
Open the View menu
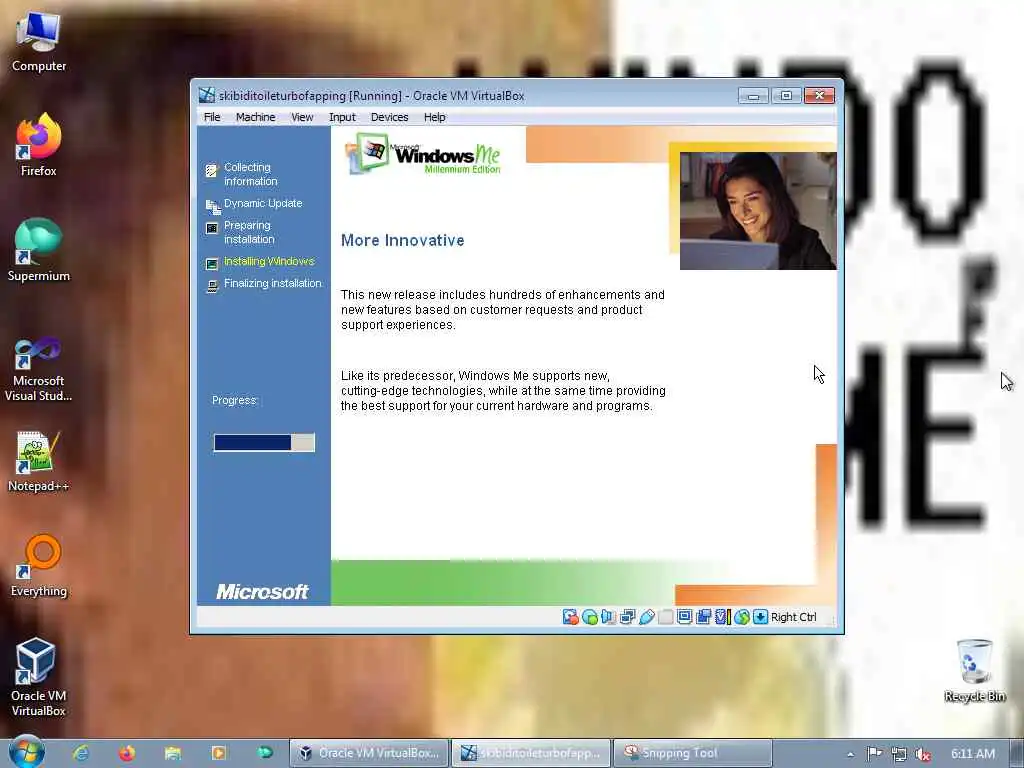[x=302, y=117]
